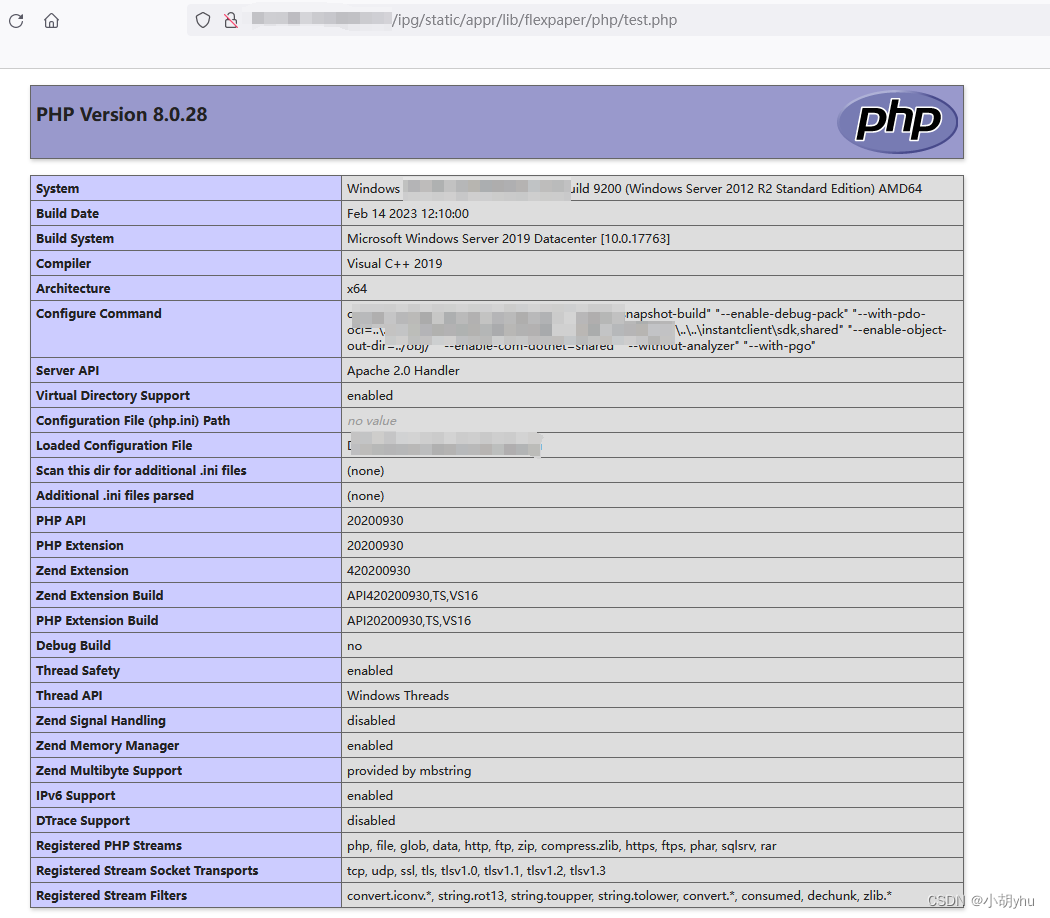Click Thread API label
Screen dimensions: 1050x918
point(69,696)
